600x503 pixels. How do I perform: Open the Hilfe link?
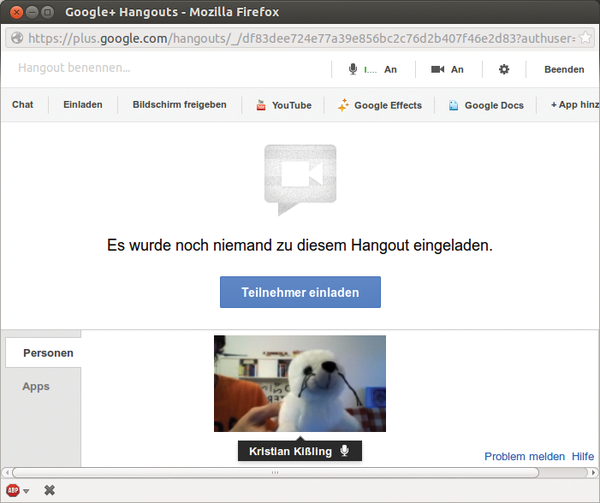point(582,456)
